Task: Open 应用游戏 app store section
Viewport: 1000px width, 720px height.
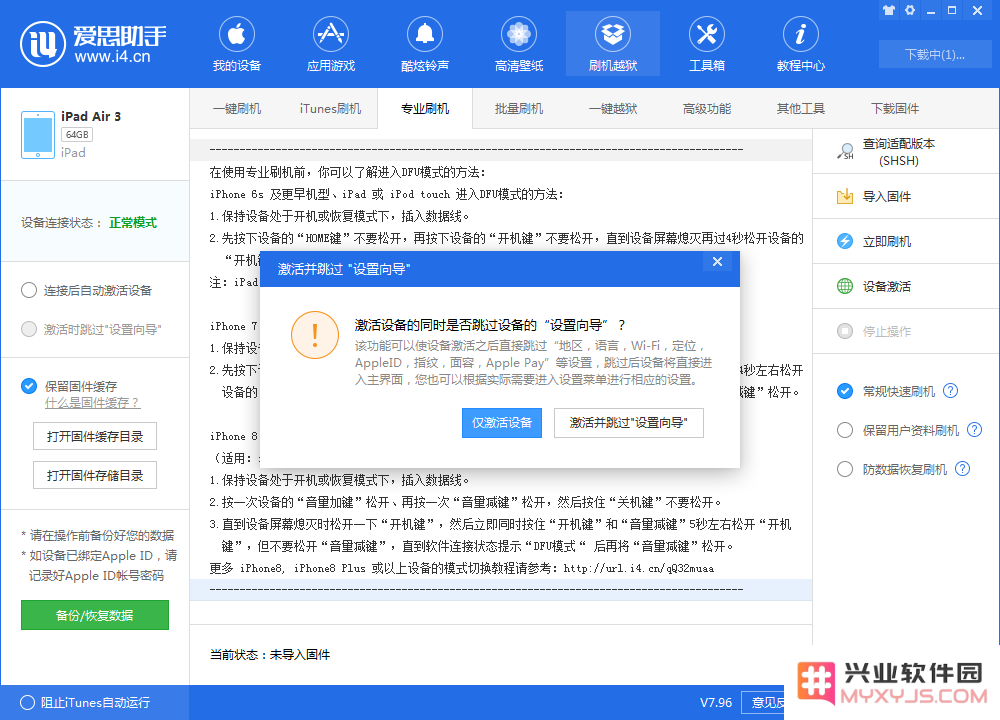Action: tap(330, 44)
